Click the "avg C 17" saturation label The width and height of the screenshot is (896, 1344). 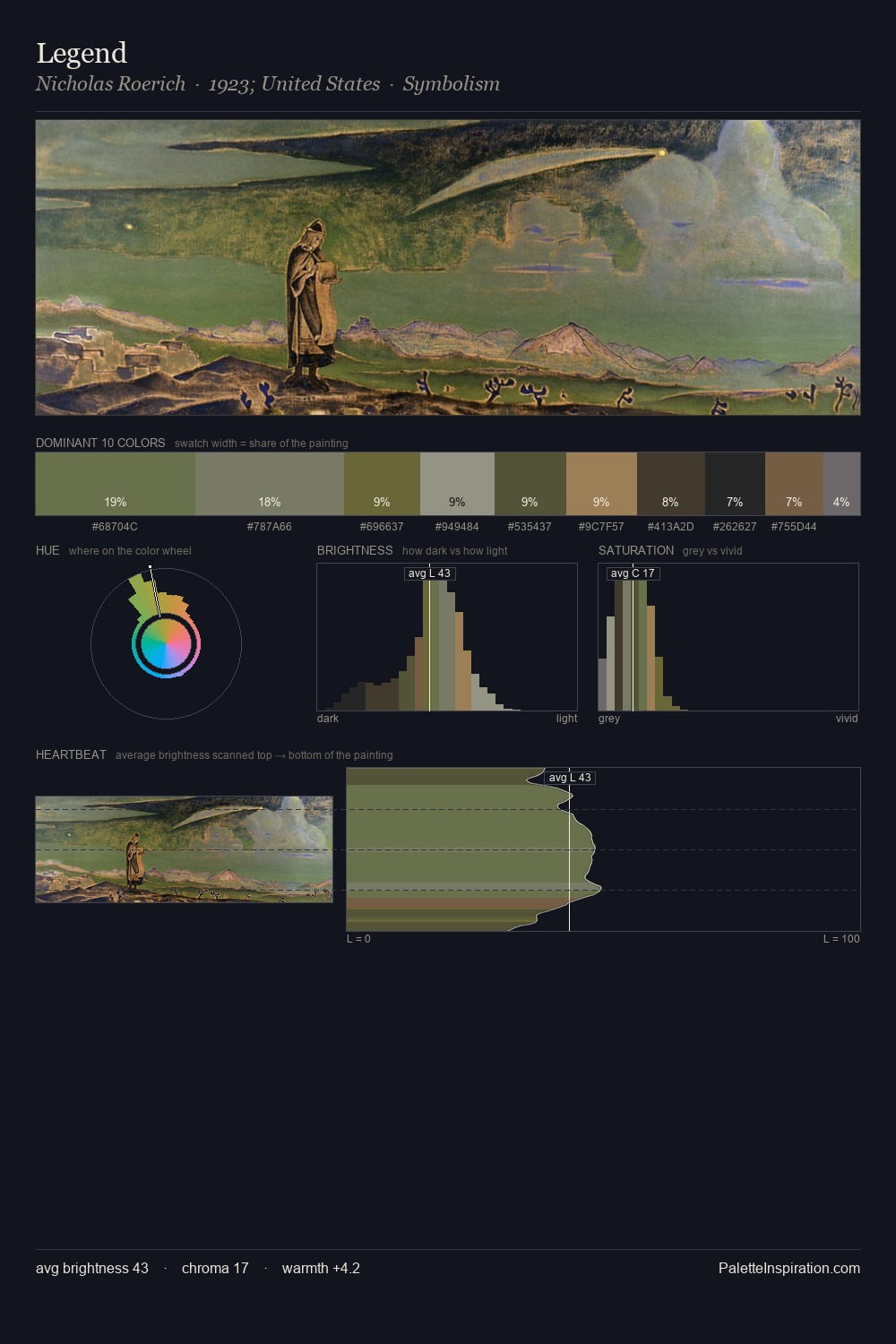pyautogui.click(x=633, y=573)
